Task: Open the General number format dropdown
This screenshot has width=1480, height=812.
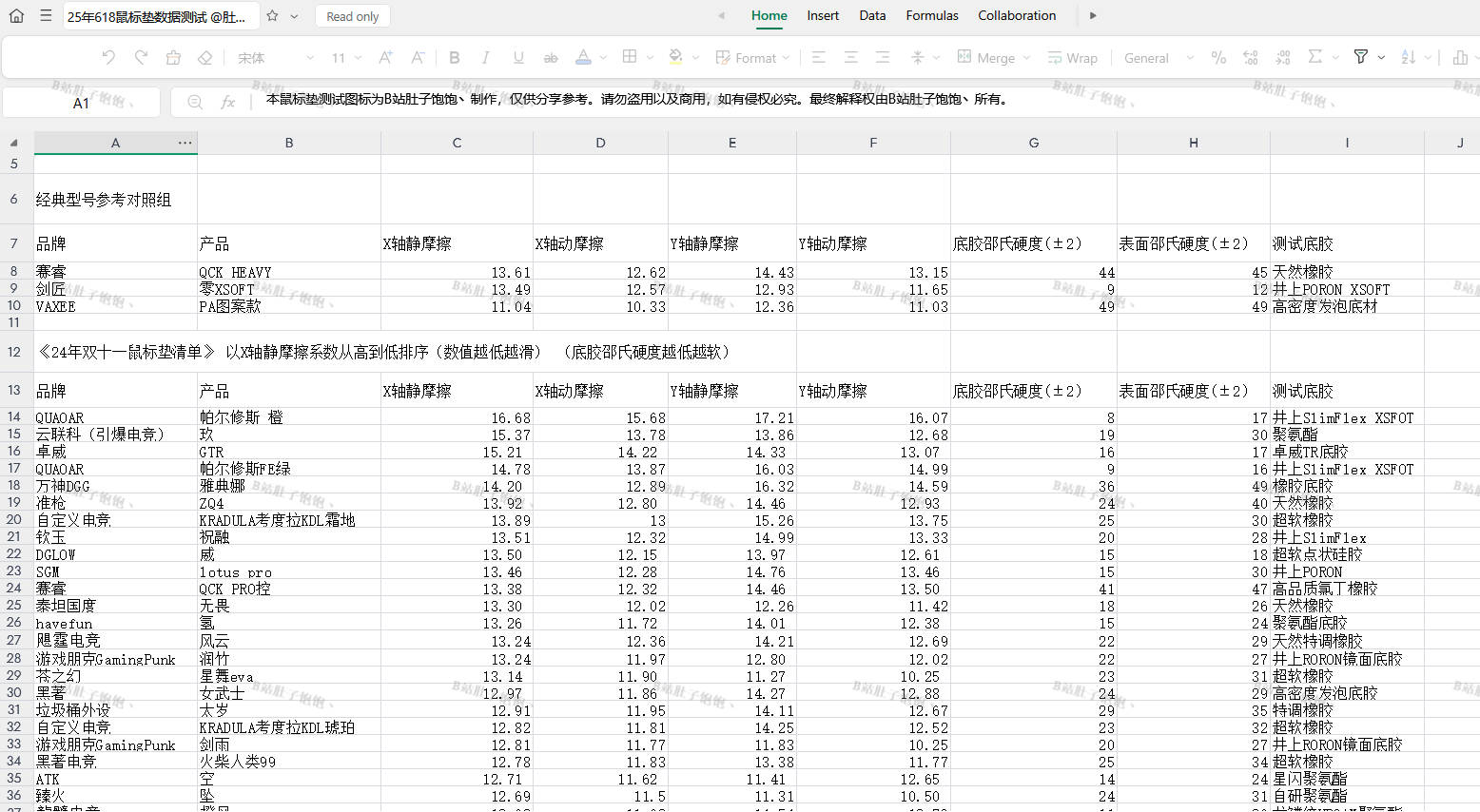Action: pyautogui.click(x=1158, y=58)
